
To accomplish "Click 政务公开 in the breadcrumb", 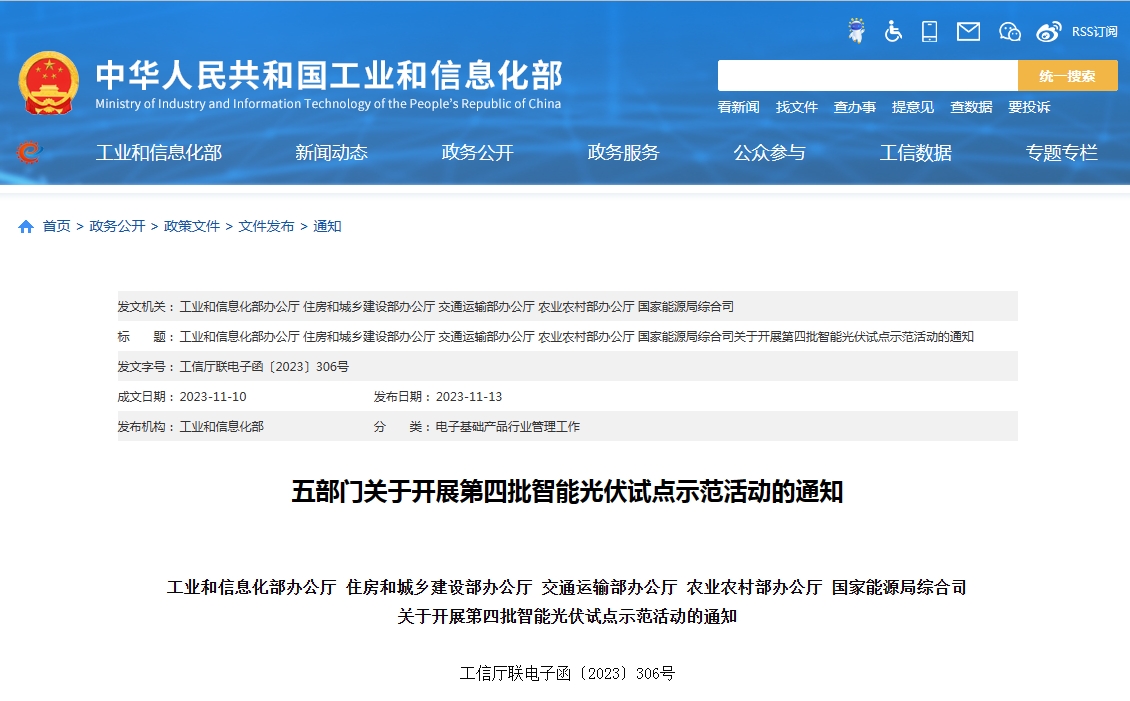I will pyautogui.click(x=117, y=226).
